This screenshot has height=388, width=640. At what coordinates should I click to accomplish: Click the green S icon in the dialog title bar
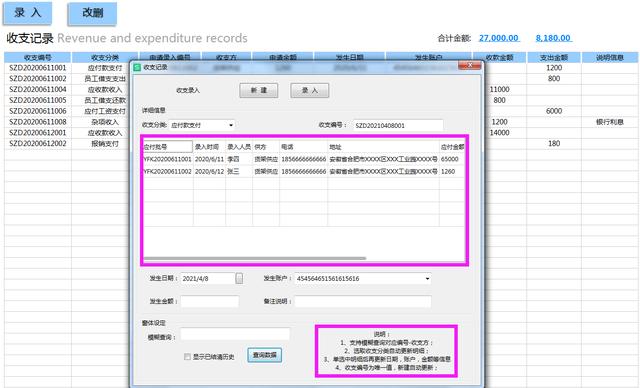pyautogui.click(x=137, y=67)
